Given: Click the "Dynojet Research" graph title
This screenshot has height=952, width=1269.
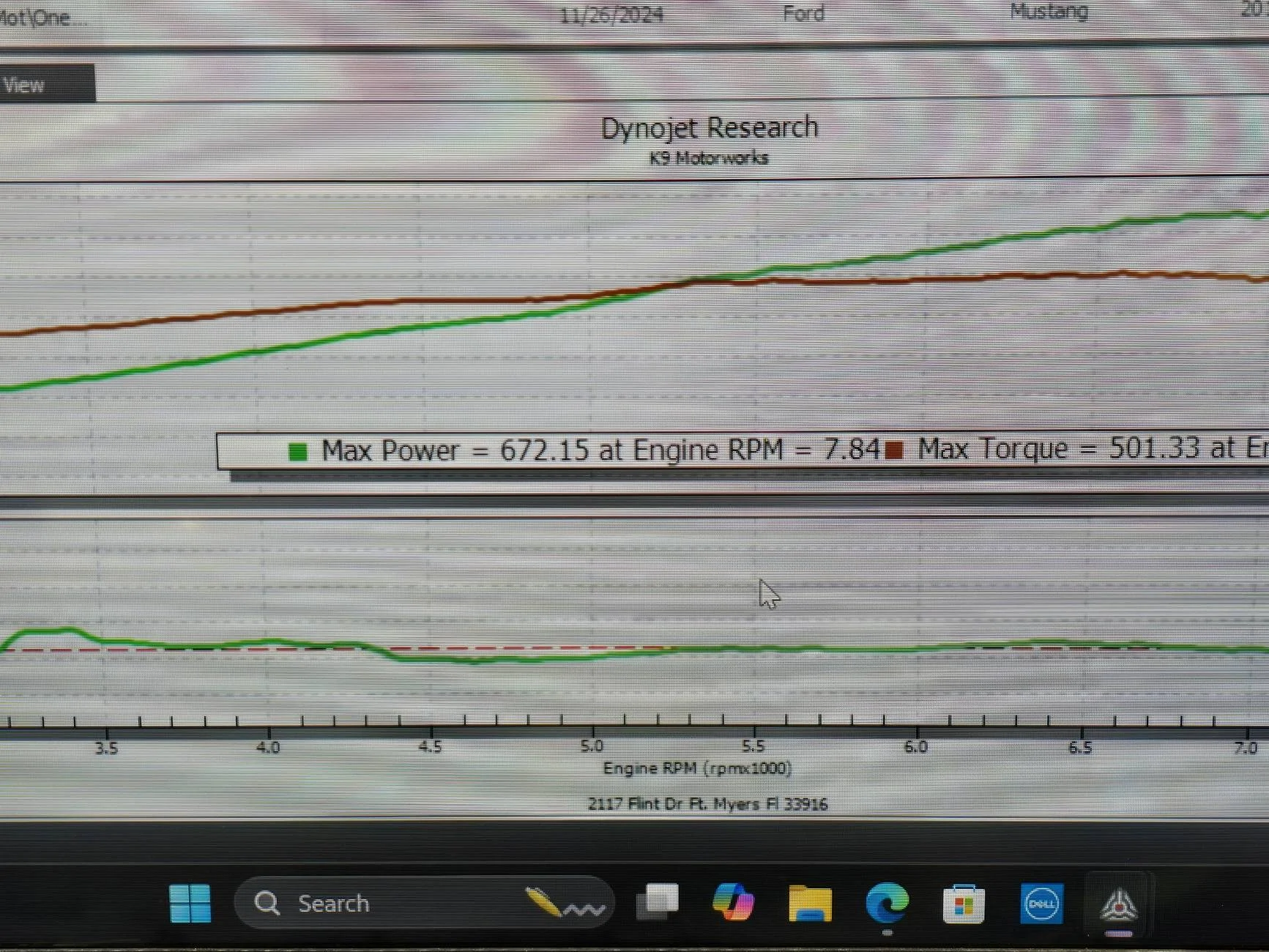Looking at the screenshot, I should point(709,127).
